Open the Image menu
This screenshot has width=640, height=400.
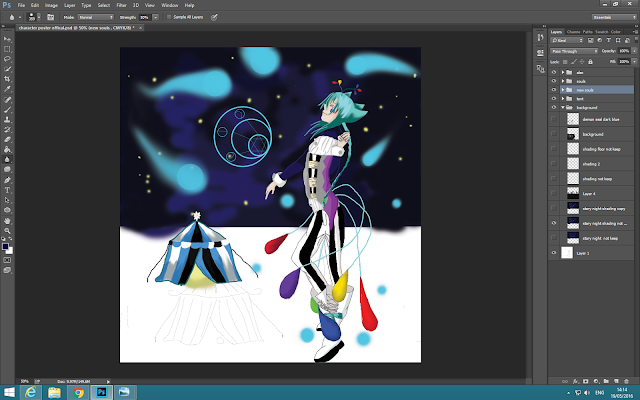coord(51,5)
